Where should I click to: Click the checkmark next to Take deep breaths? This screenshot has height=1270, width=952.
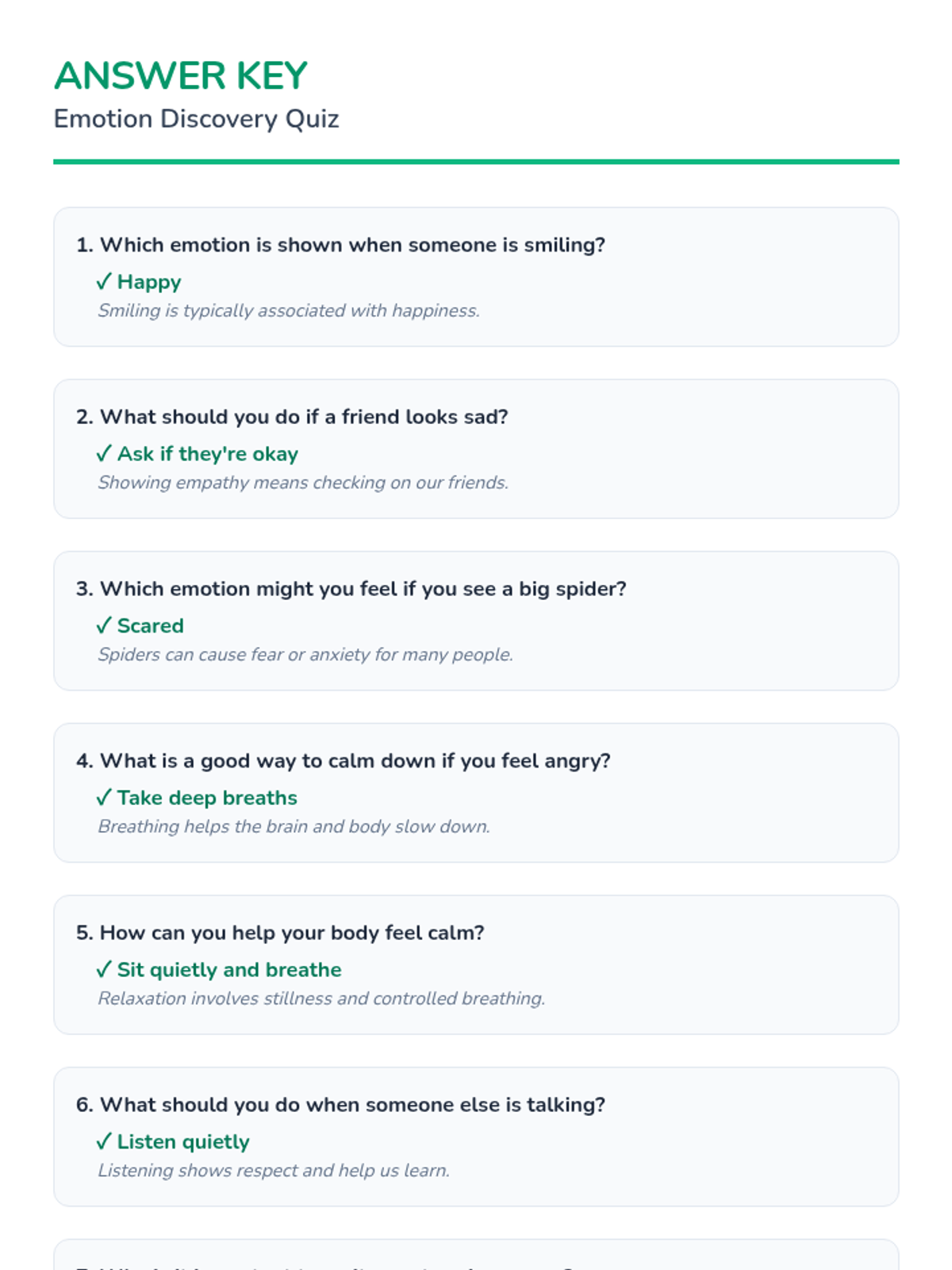coord(104,798)
